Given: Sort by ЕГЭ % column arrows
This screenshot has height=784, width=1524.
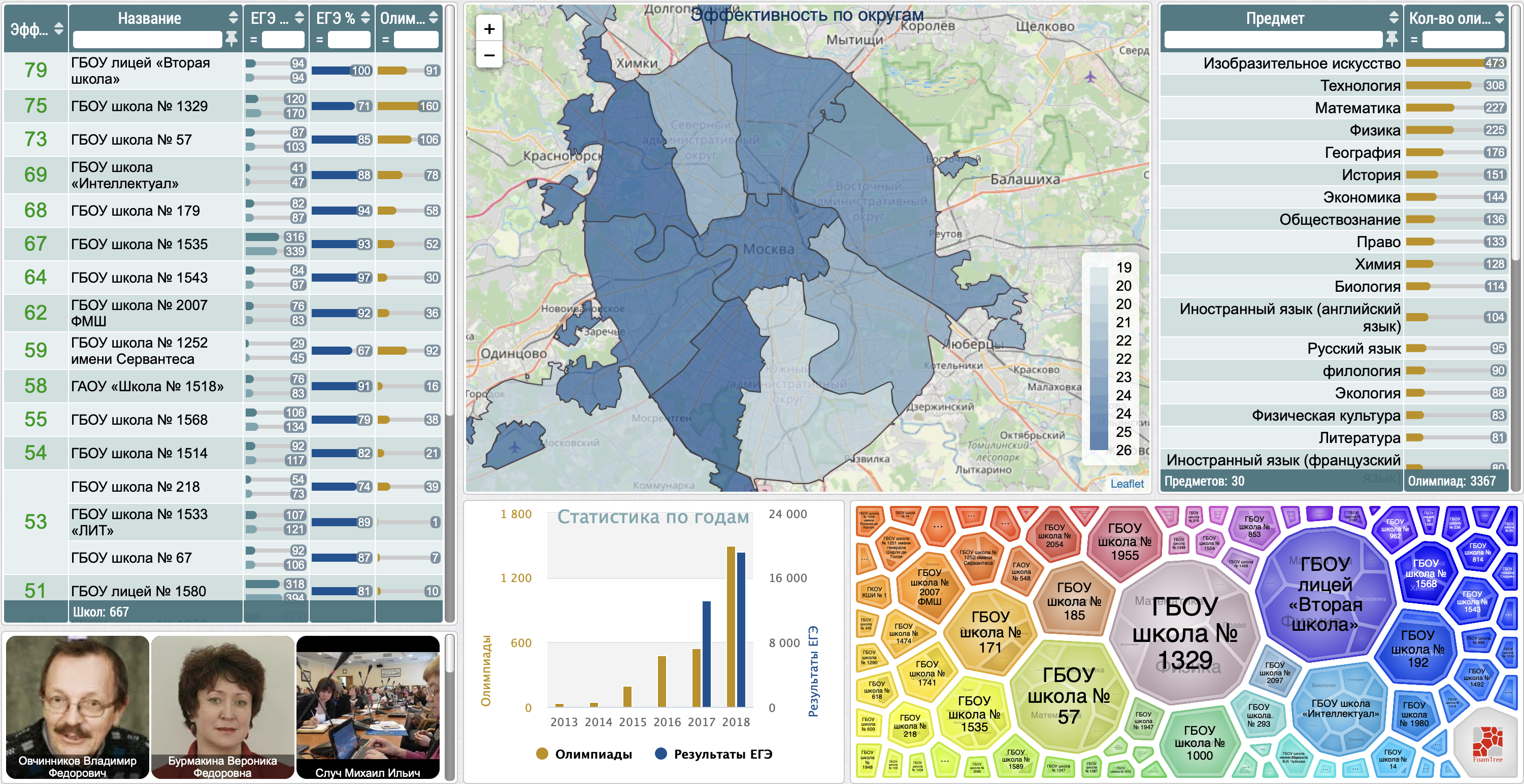Looking at the screenshot, I should click(366, 18).
